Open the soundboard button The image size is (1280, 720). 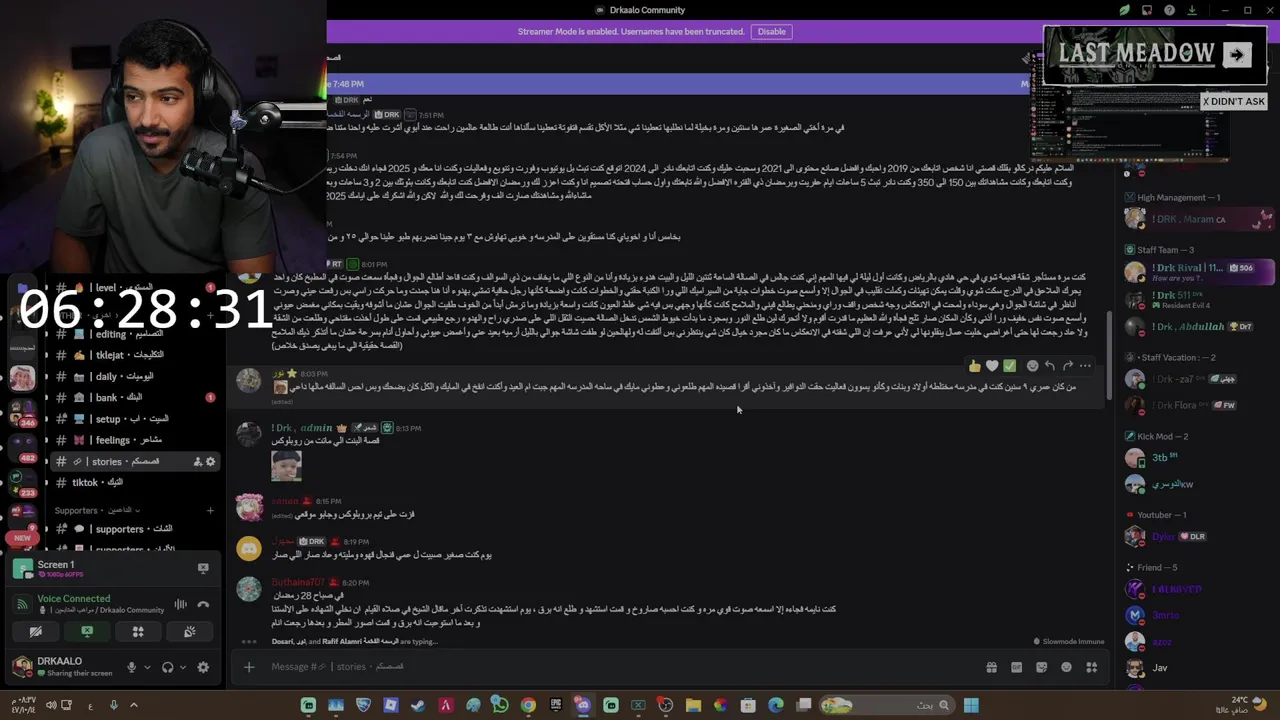coord(189,631)
